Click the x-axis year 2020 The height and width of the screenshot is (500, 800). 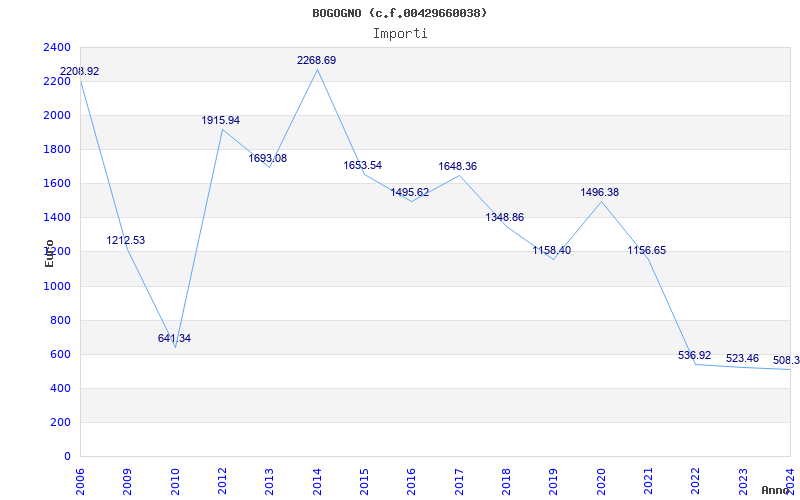(x=601, y=481)
